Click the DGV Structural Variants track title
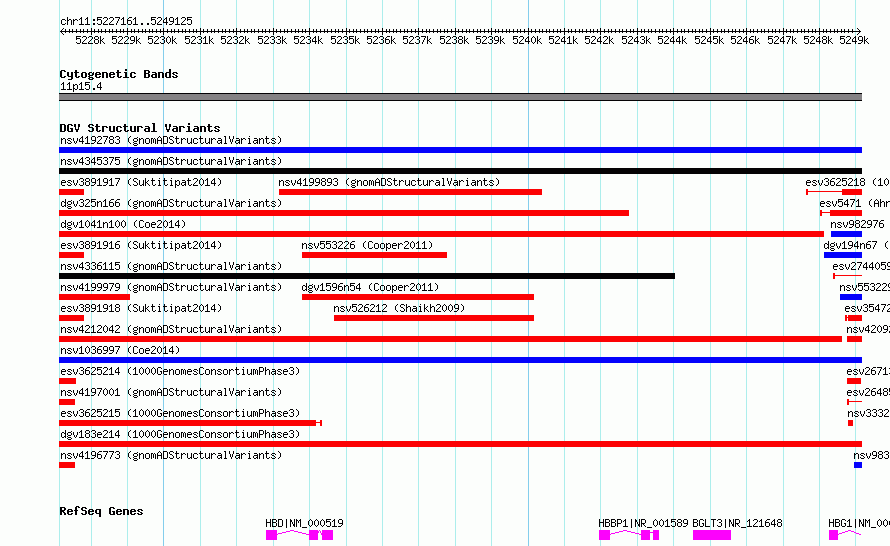The image size is (890, 546). [x=140, y=128]
